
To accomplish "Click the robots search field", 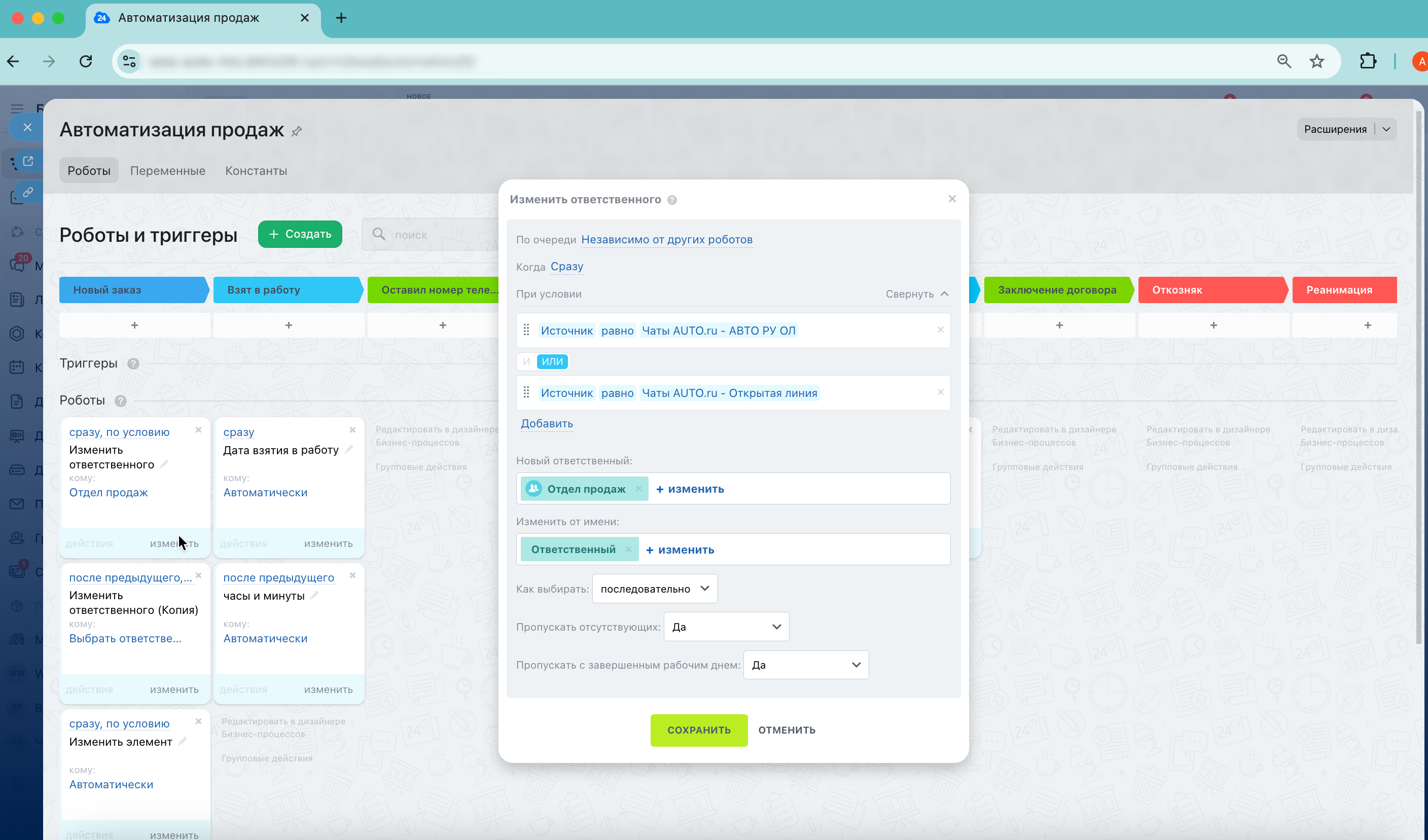I will point(431,235).
